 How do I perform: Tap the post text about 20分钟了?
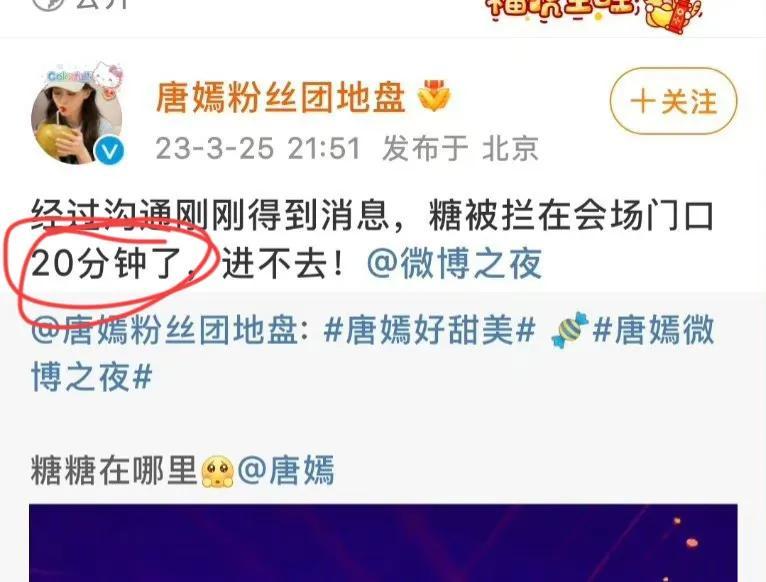pyautogui.click(x=372, y=239)
